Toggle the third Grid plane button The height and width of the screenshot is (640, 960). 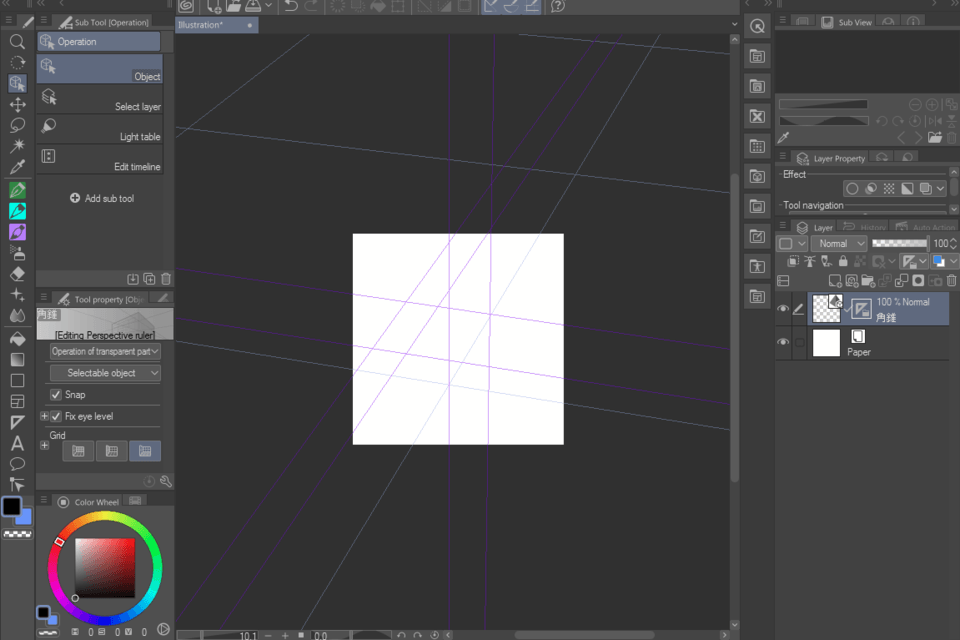(x=145, y=451)
